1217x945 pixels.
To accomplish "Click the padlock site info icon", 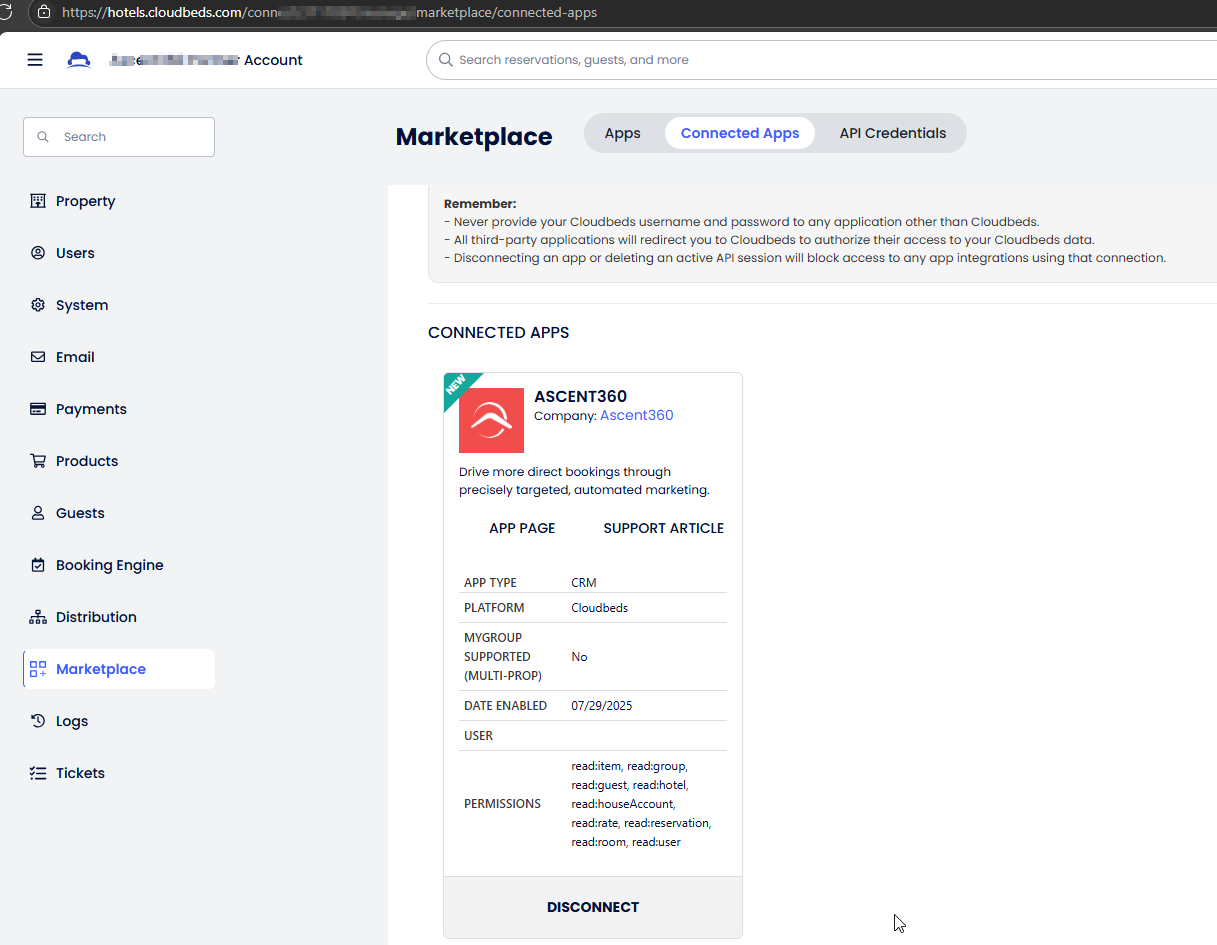I will (x=43, y=13).
